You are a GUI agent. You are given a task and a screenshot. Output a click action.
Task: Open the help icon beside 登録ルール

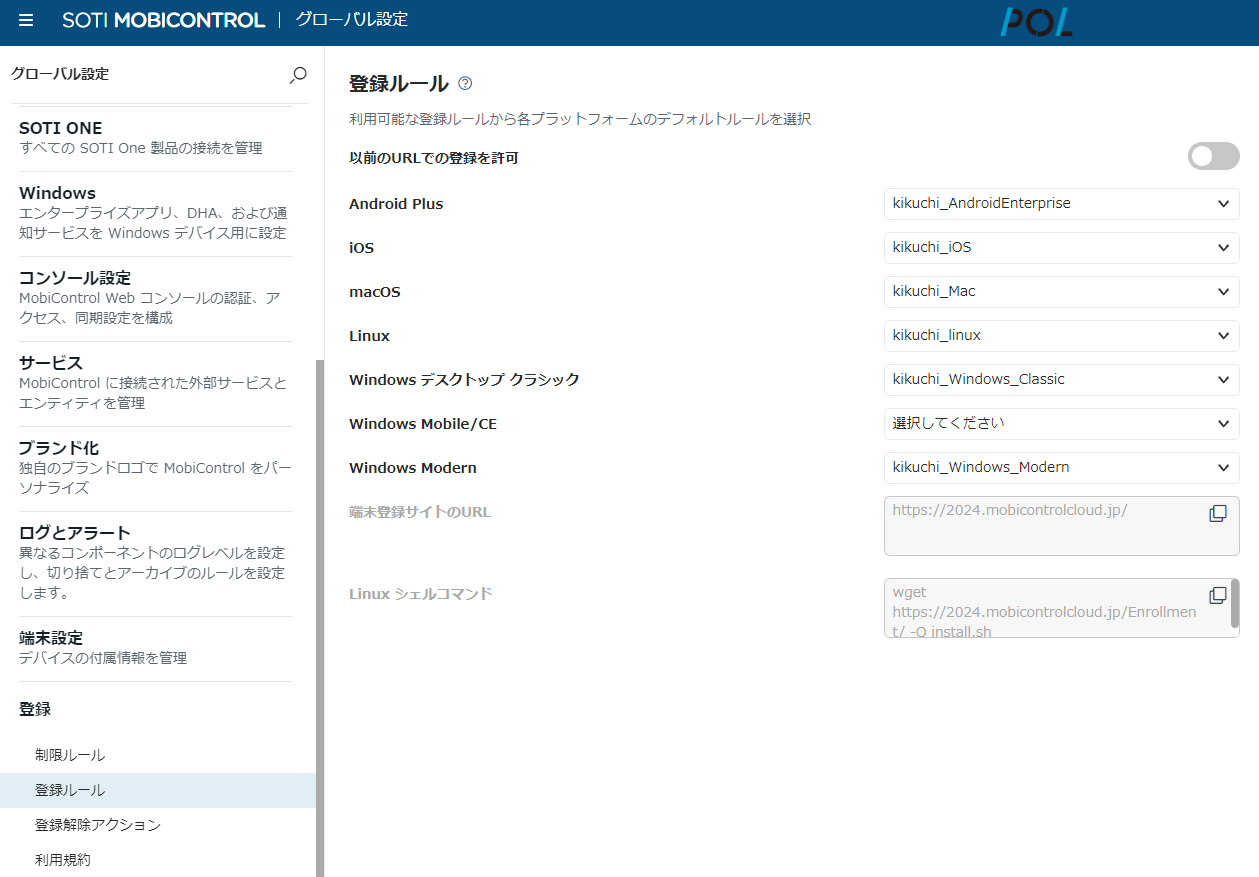(465, 84)
